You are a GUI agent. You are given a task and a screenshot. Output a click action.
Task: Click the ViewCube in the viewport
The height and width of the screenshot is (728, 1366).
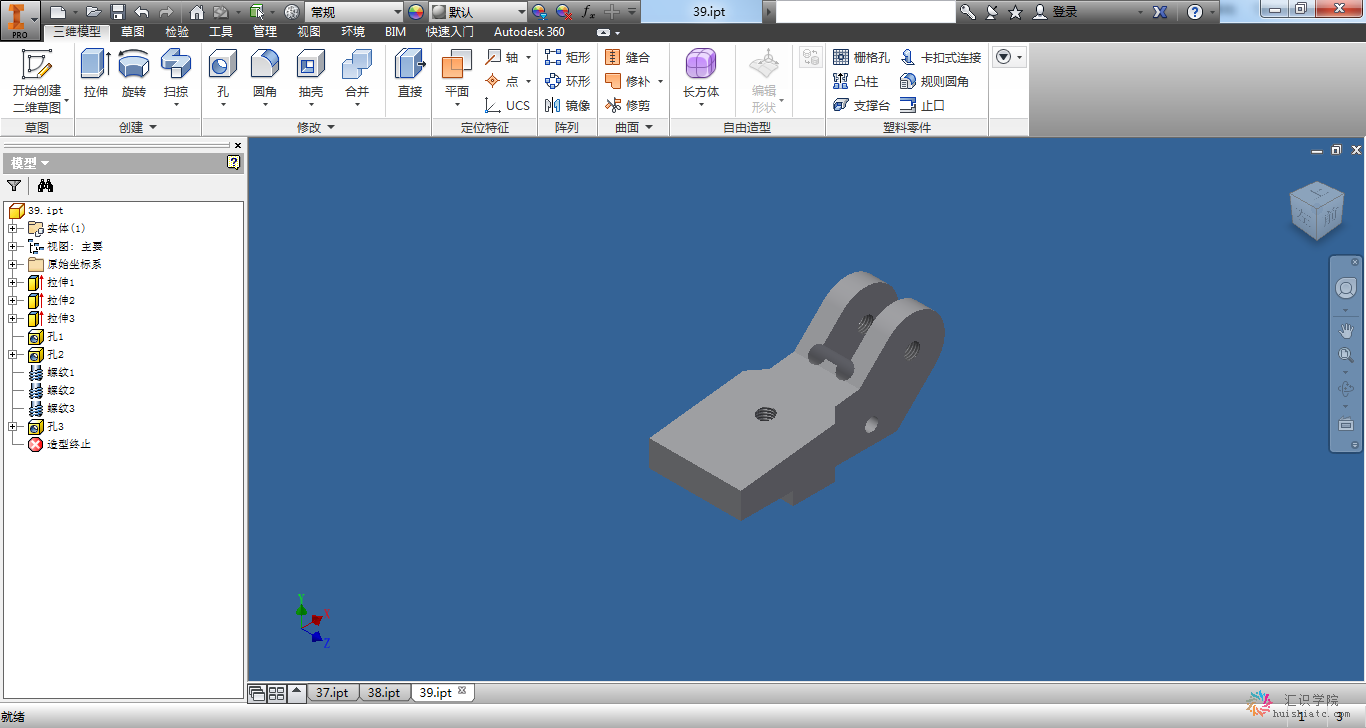coord(1316,210)
